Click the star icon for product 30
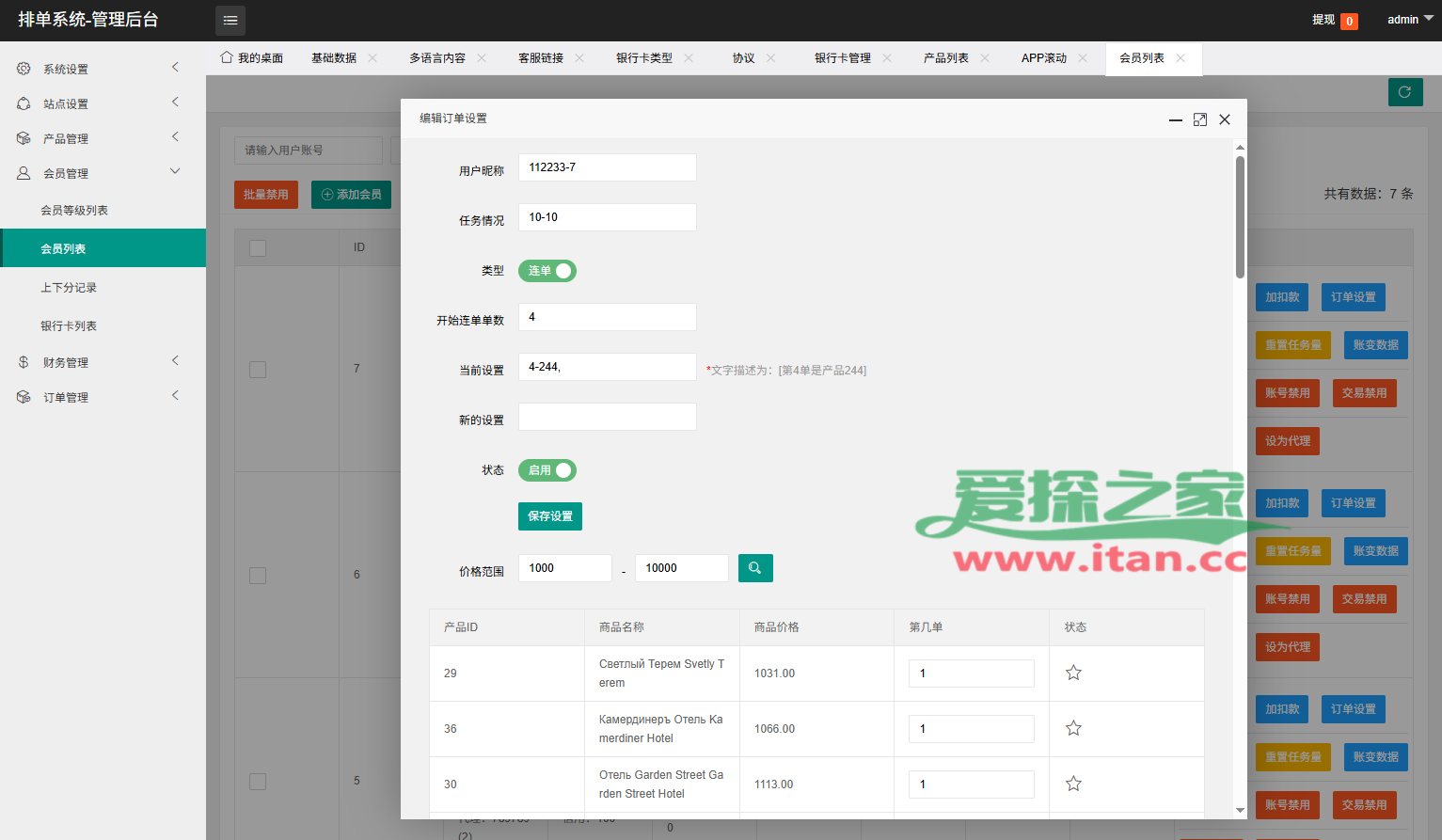1442x840 pixels. tap(1073, 784)
